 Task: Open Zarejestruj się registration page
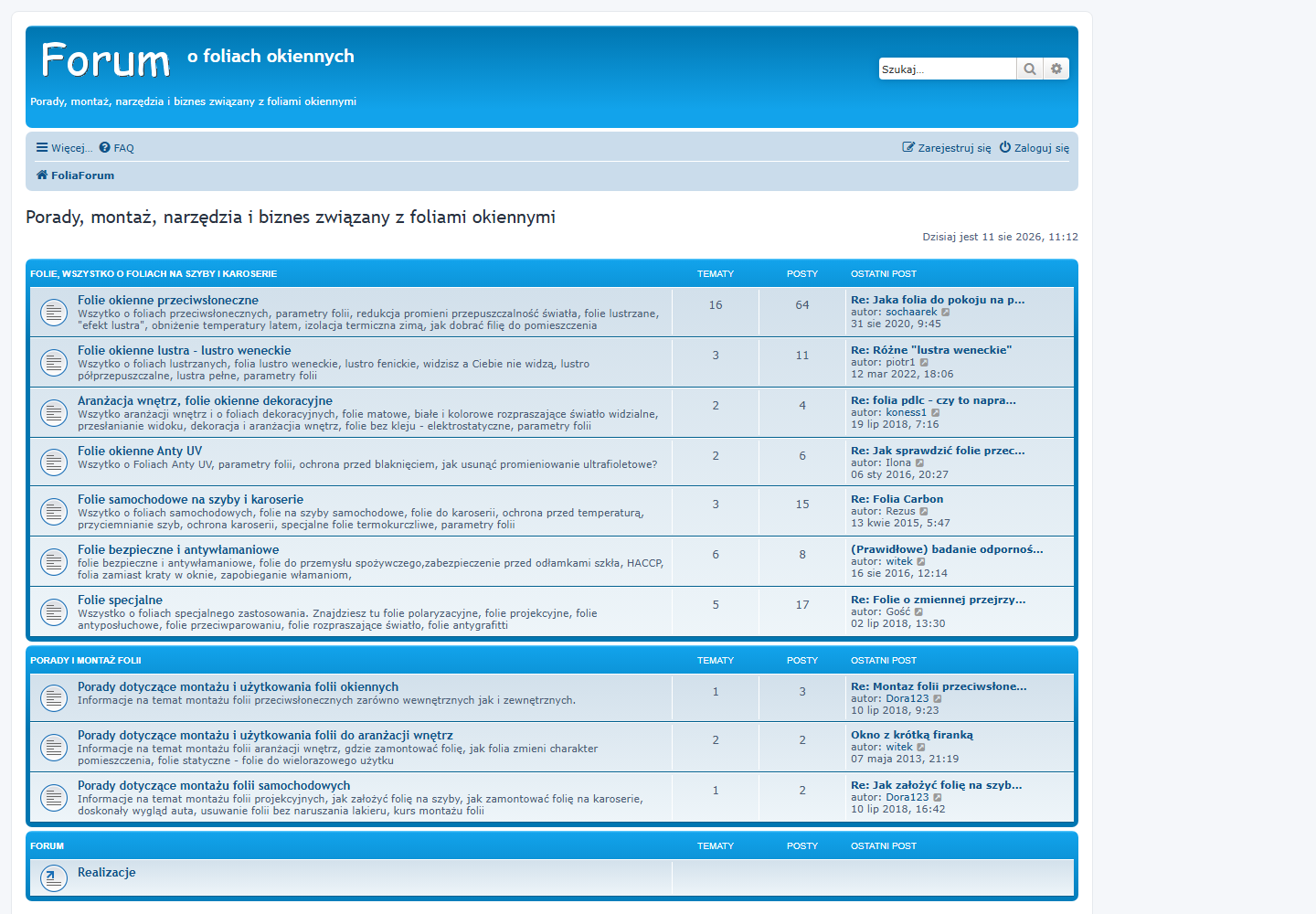click(x=947, y=148)
